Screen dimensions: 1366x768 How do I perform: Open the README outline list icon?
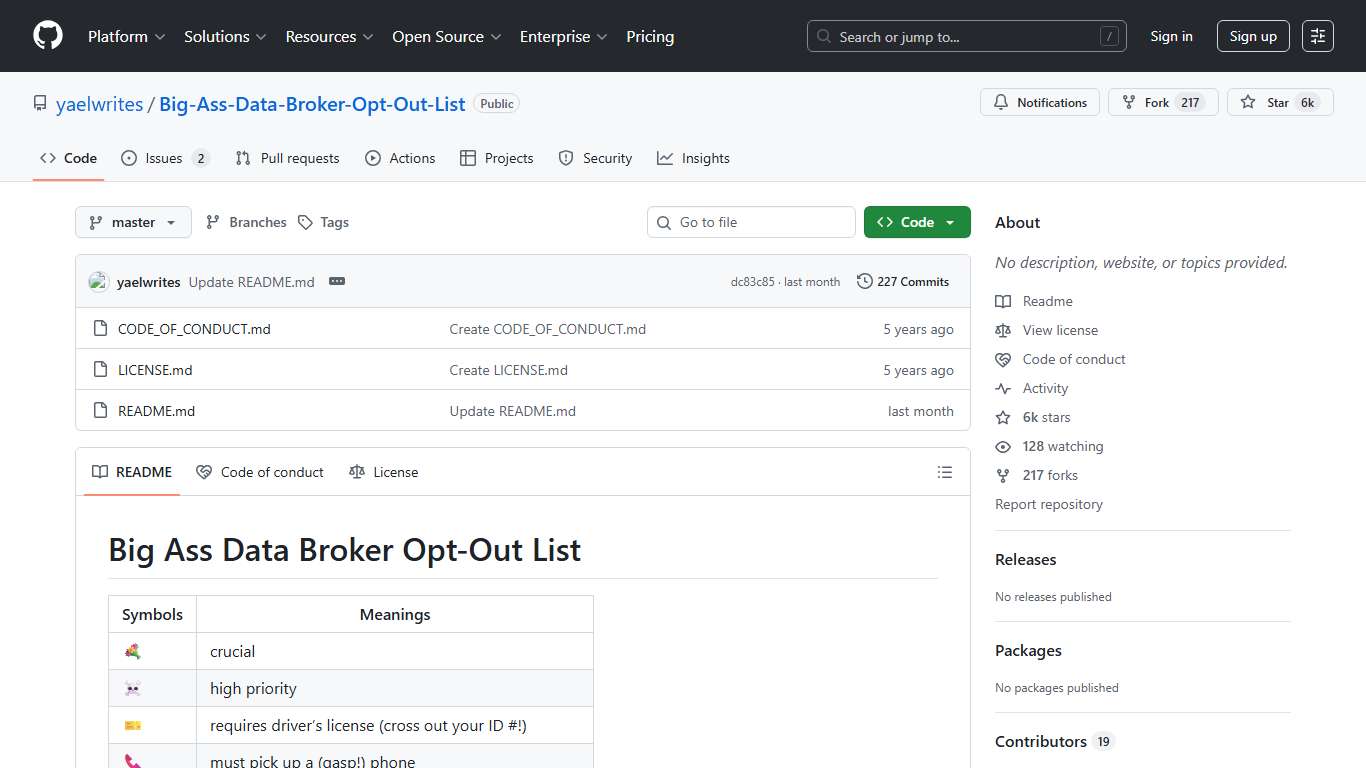tap(944, 471)
